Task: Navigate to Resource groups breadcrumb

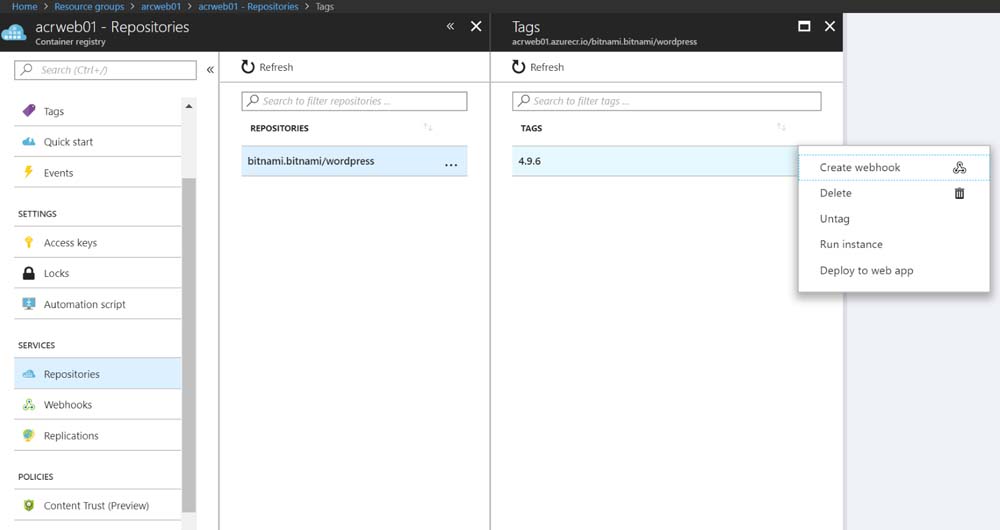Action: pos(89,7)
